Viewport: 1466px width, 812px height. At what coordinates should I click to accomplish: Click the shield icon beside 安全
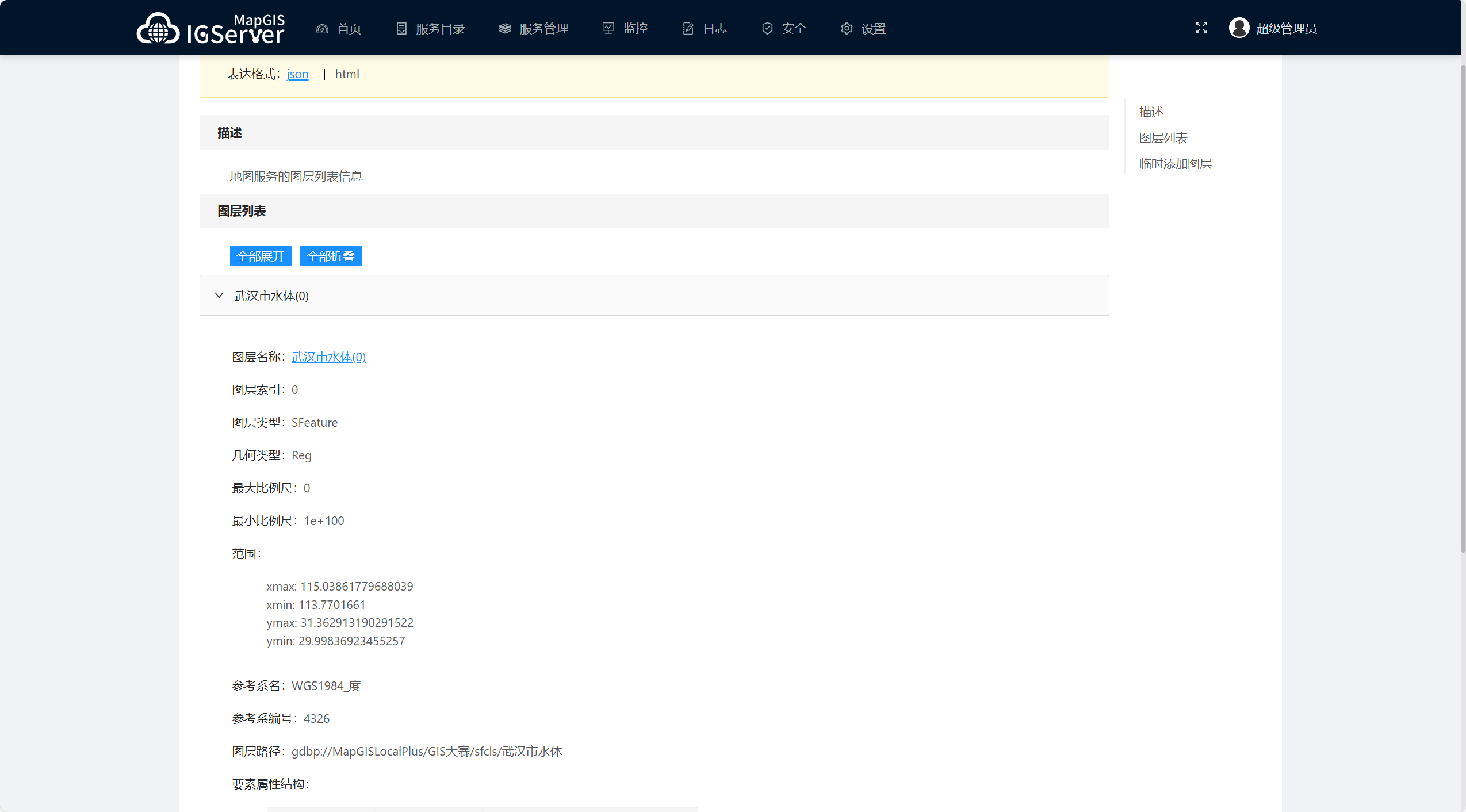(x=767, y=29)
